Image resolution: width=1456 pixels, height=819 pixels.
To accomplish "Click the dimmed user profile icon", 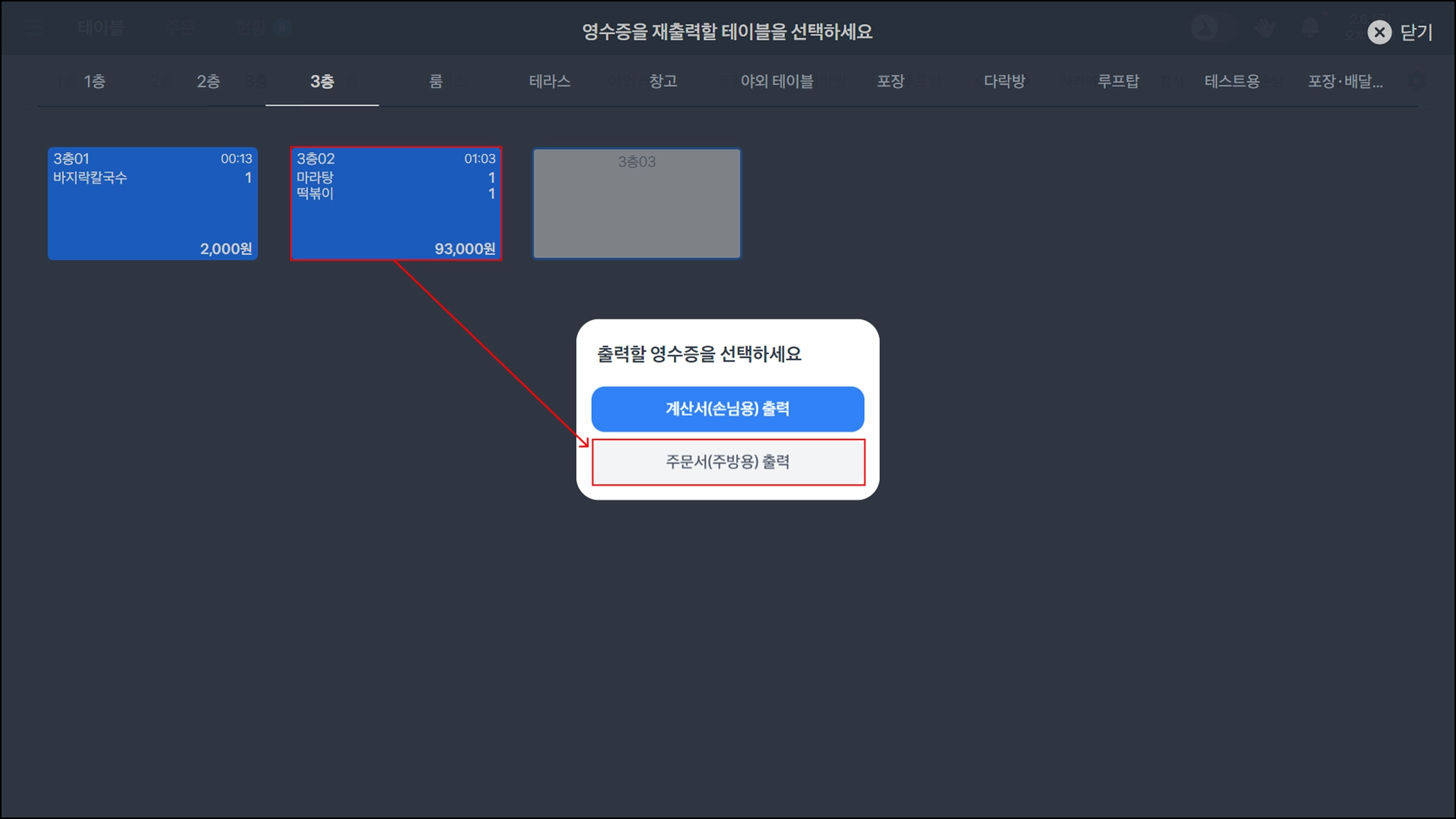I will click(x=1204, y=28).
